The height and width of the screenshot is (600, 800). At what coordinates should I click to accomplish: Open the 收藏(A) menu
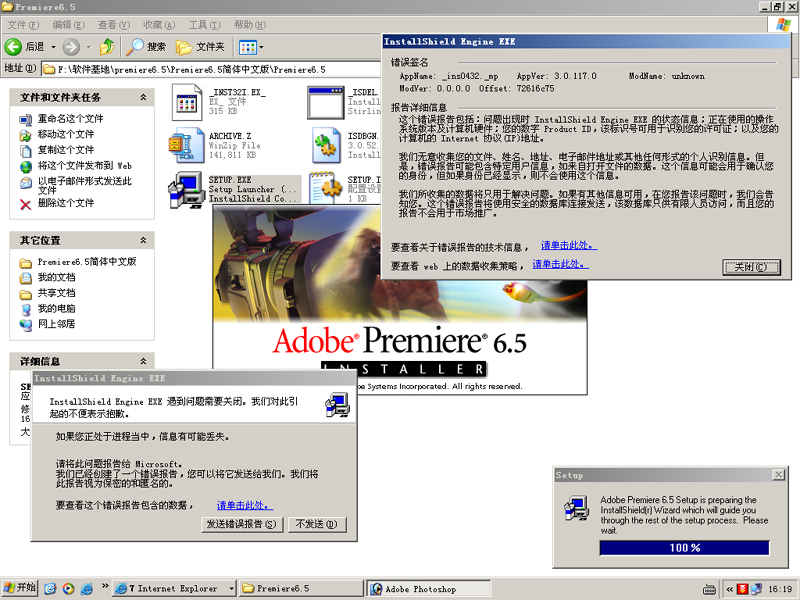point(159,24)
